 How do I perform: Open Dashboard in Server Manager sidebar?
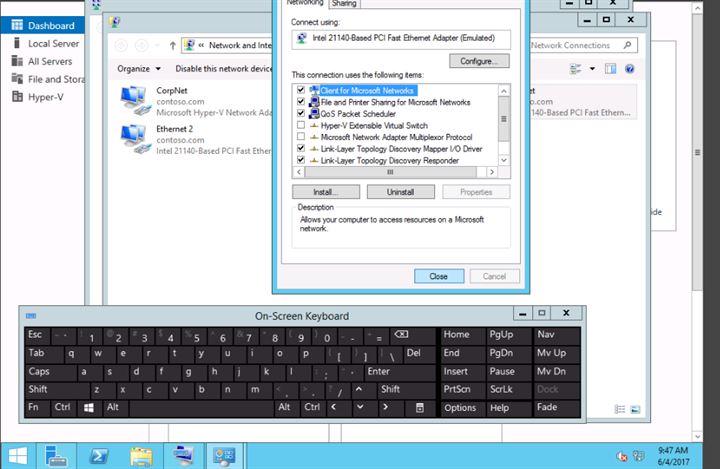pyautogui.click(x=42, y=26)
